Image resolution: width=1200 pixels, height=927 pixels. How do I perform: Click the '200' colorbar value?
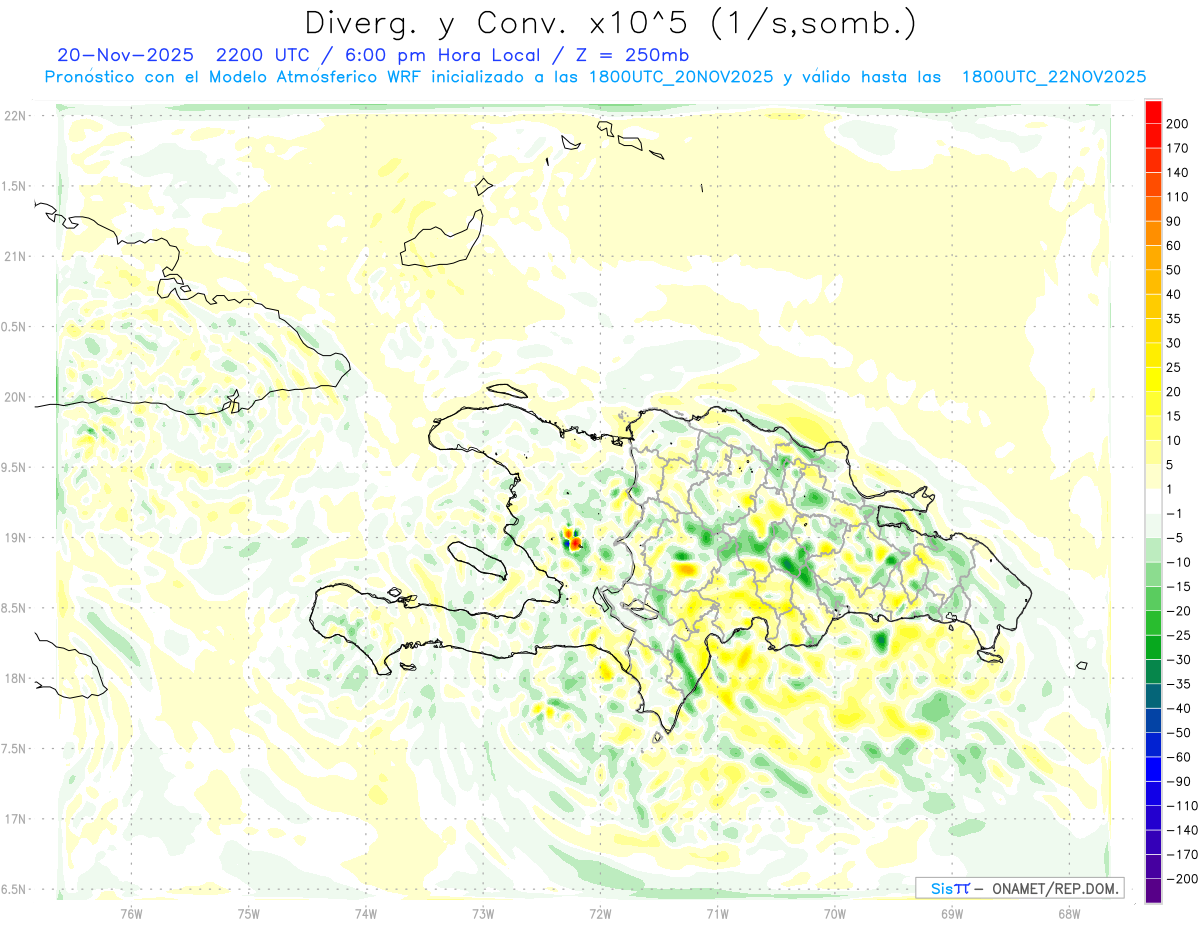(1179, 124)
